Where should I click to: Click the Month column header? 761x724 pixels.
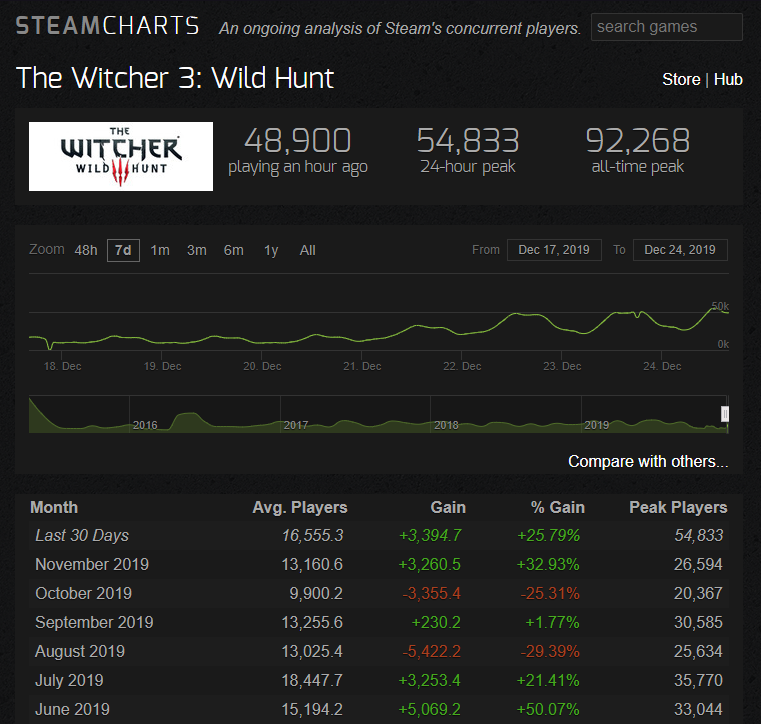[x=54, y=508]
